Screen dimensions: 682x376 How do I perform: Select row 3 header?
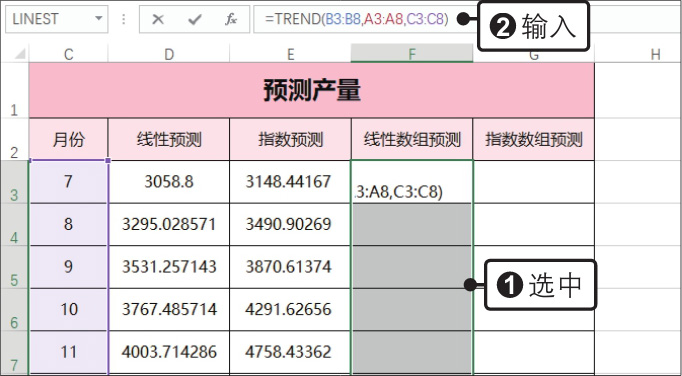click(14, 182)
